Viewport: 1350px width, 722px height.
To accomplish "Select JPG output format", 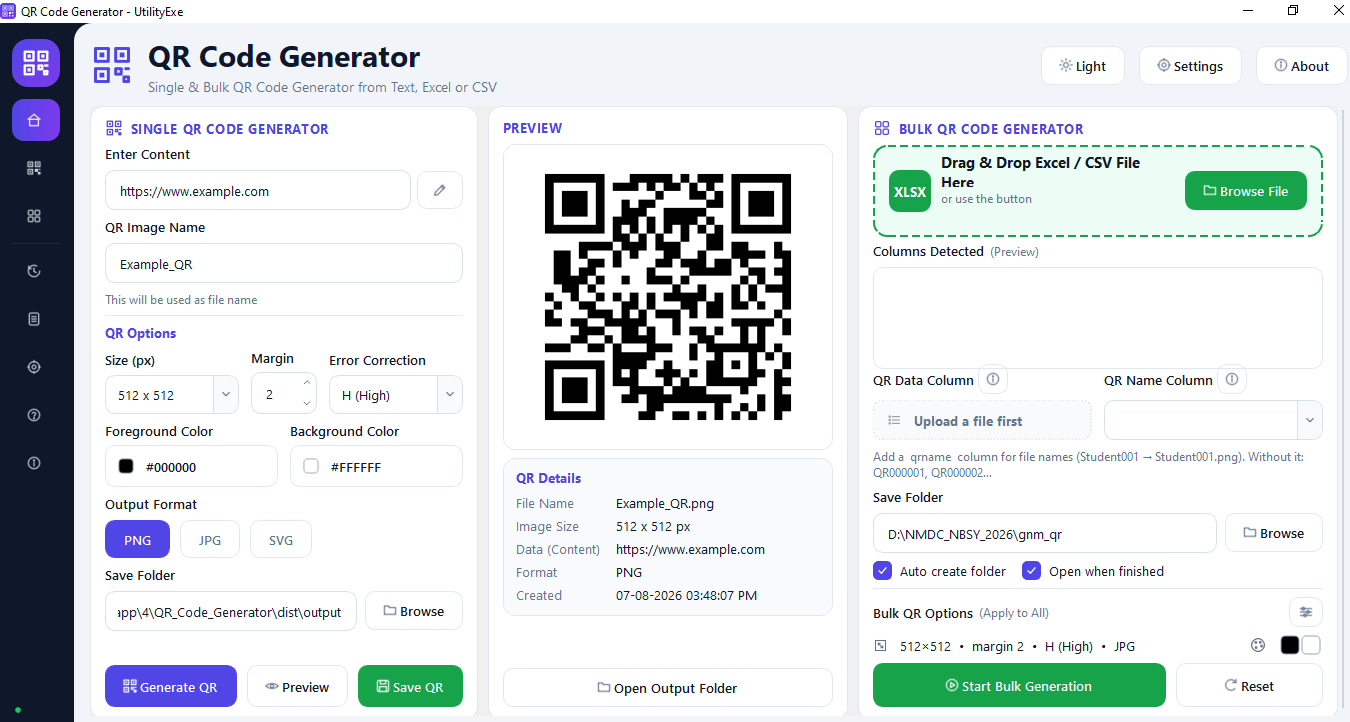I will tap(210, 540).
